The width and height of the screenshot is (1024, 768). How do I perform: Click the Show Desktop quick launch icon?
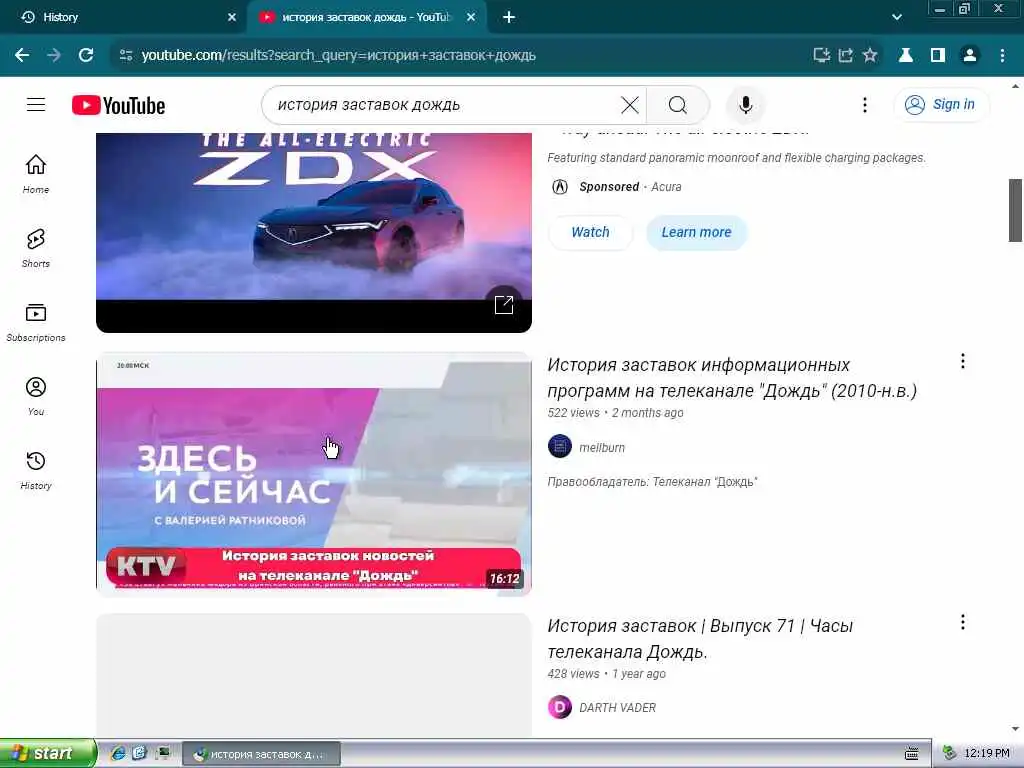coord(163,753)
